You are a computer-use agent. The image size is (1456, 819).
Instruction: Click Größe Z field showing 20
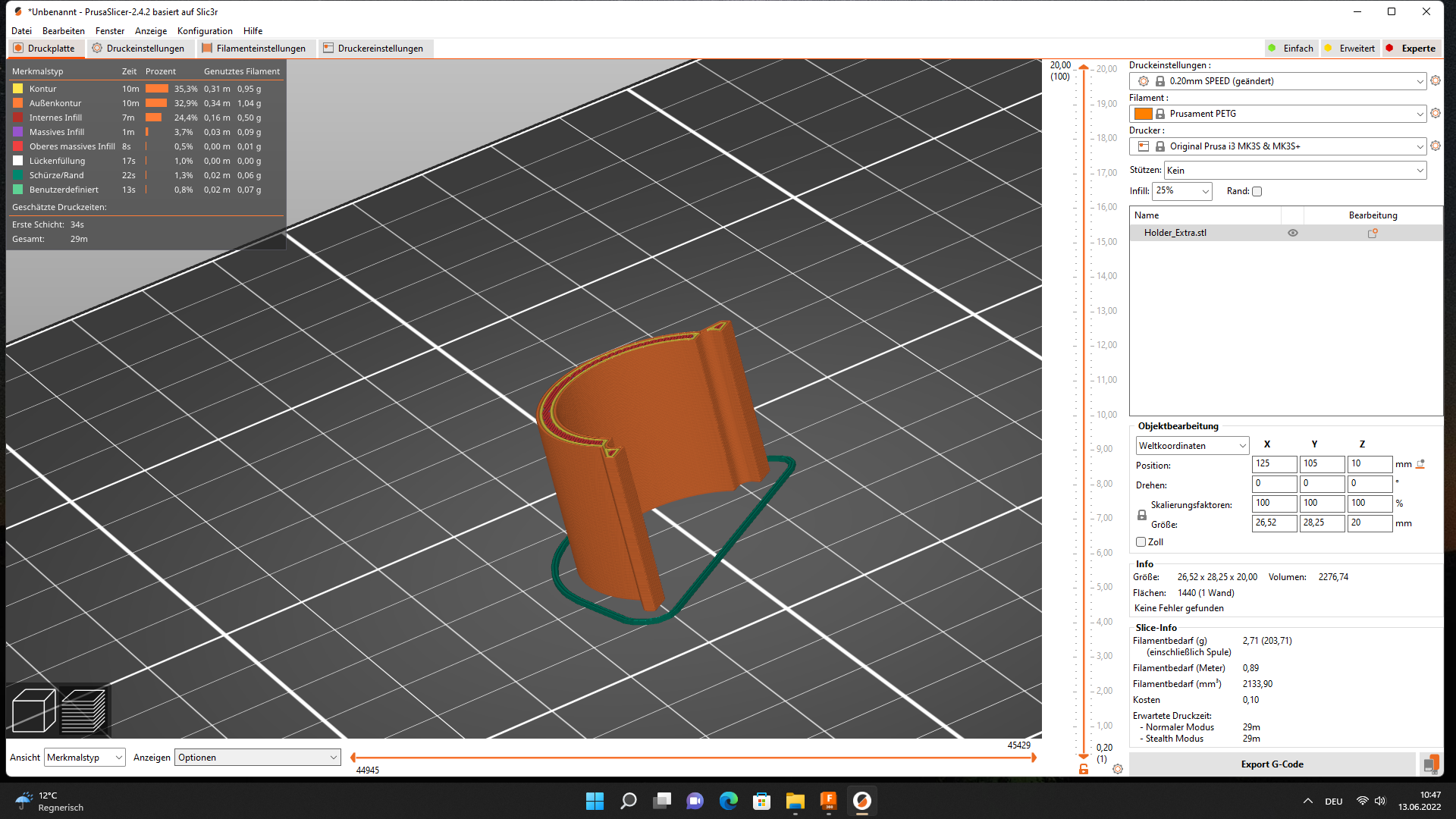pos(1370,523)
